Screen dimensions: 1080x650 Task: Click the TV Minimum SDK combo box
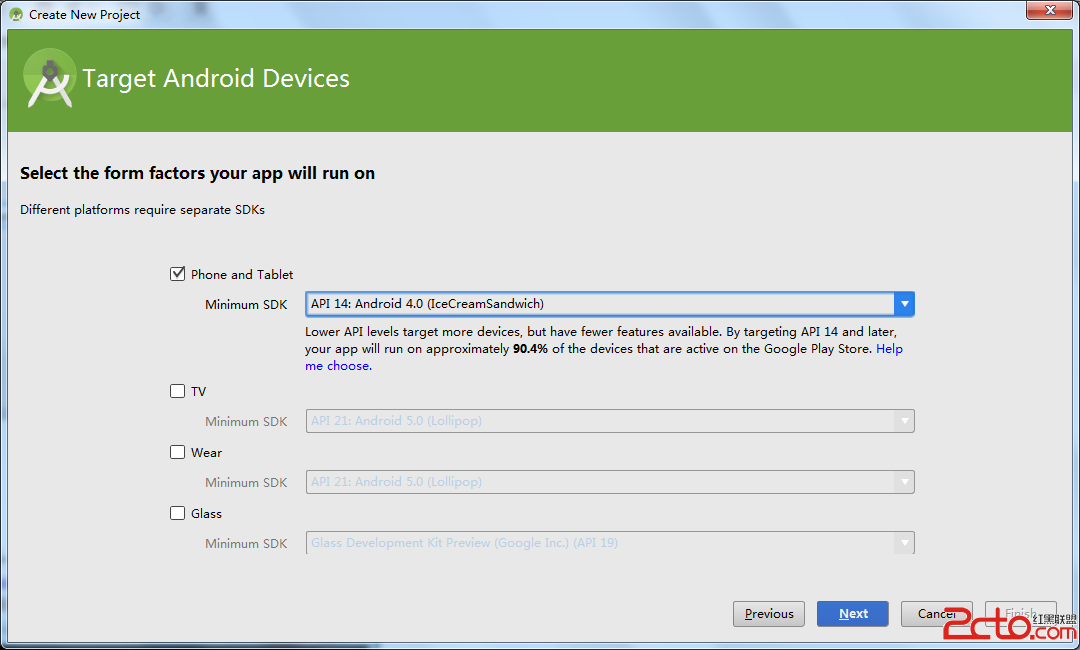(x=609, y=421)
